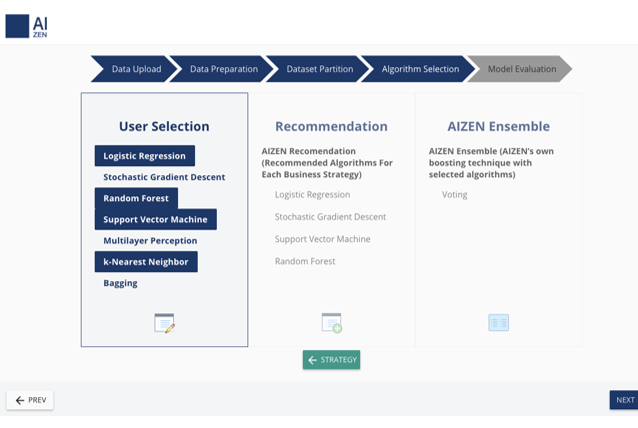
Task: Deselect the Support Vector Machine option
Action: [x=155, y=219]
